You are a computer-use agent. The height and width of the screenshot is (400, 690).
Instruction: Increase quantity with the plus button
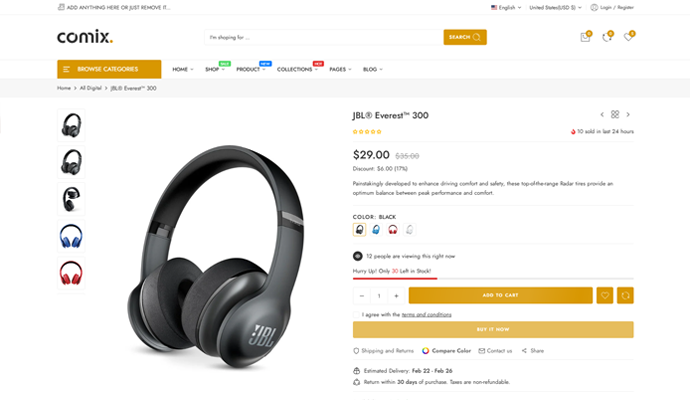pyautogui.click(x=396, y=295)
